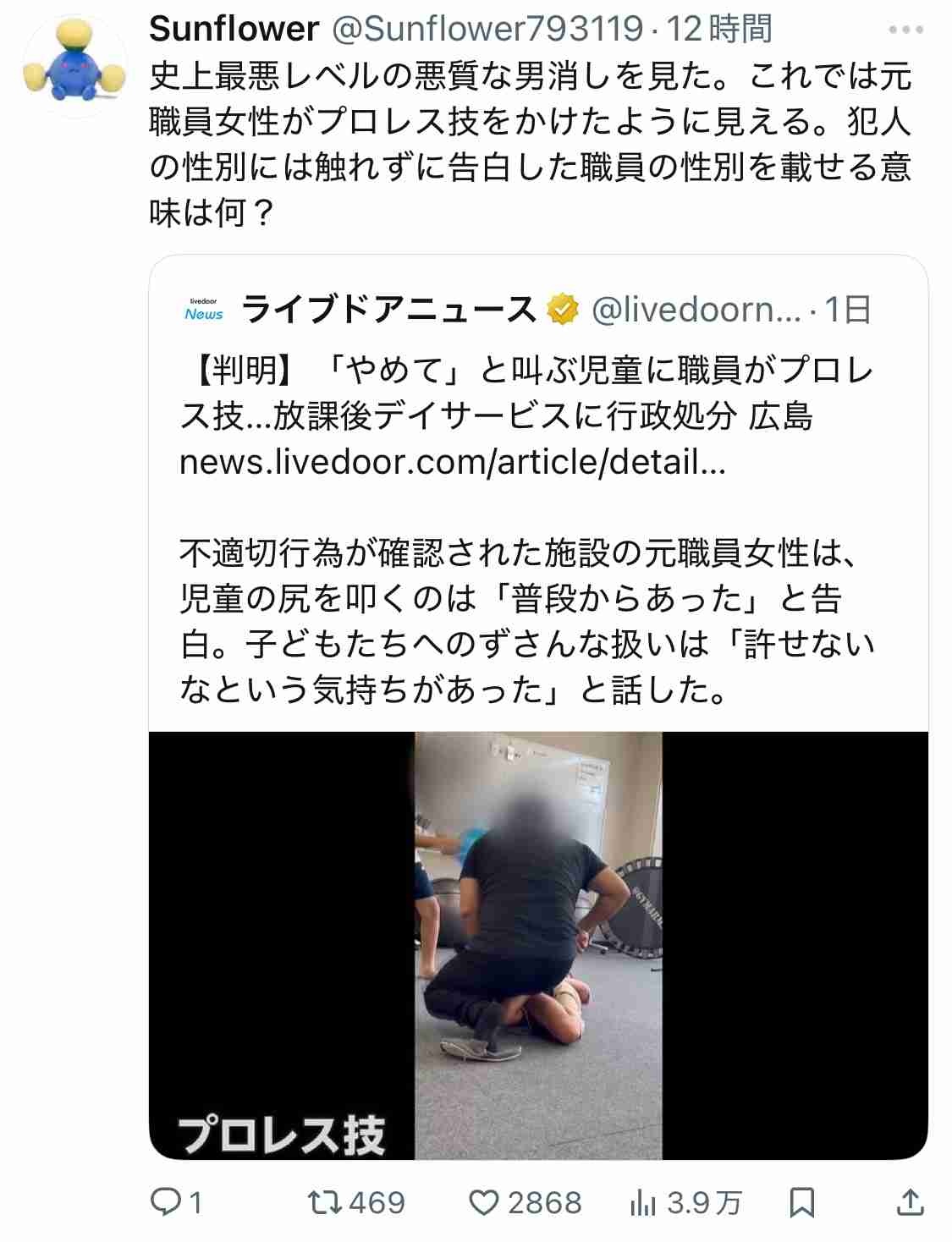Open Sunflower's profile avatar

[74, 65]
